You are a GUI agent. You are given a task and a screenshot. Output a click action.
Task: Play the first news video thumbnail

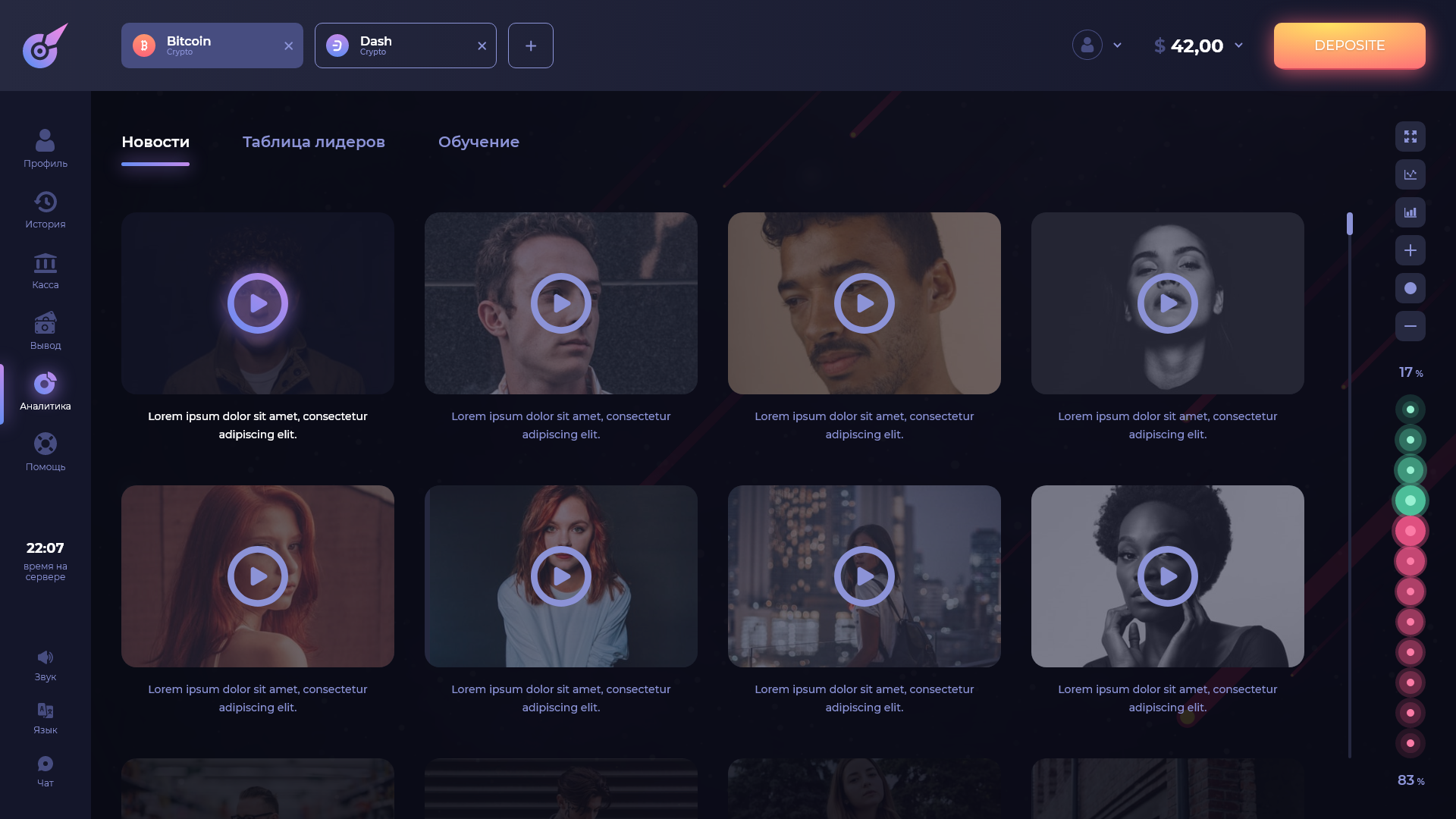258,303
